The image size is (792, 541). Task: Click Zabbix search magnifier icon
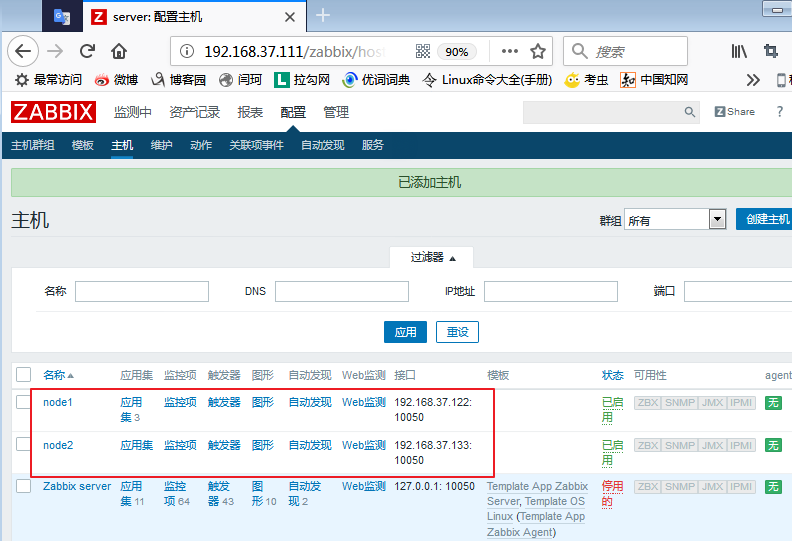click(x=689, y=112)
